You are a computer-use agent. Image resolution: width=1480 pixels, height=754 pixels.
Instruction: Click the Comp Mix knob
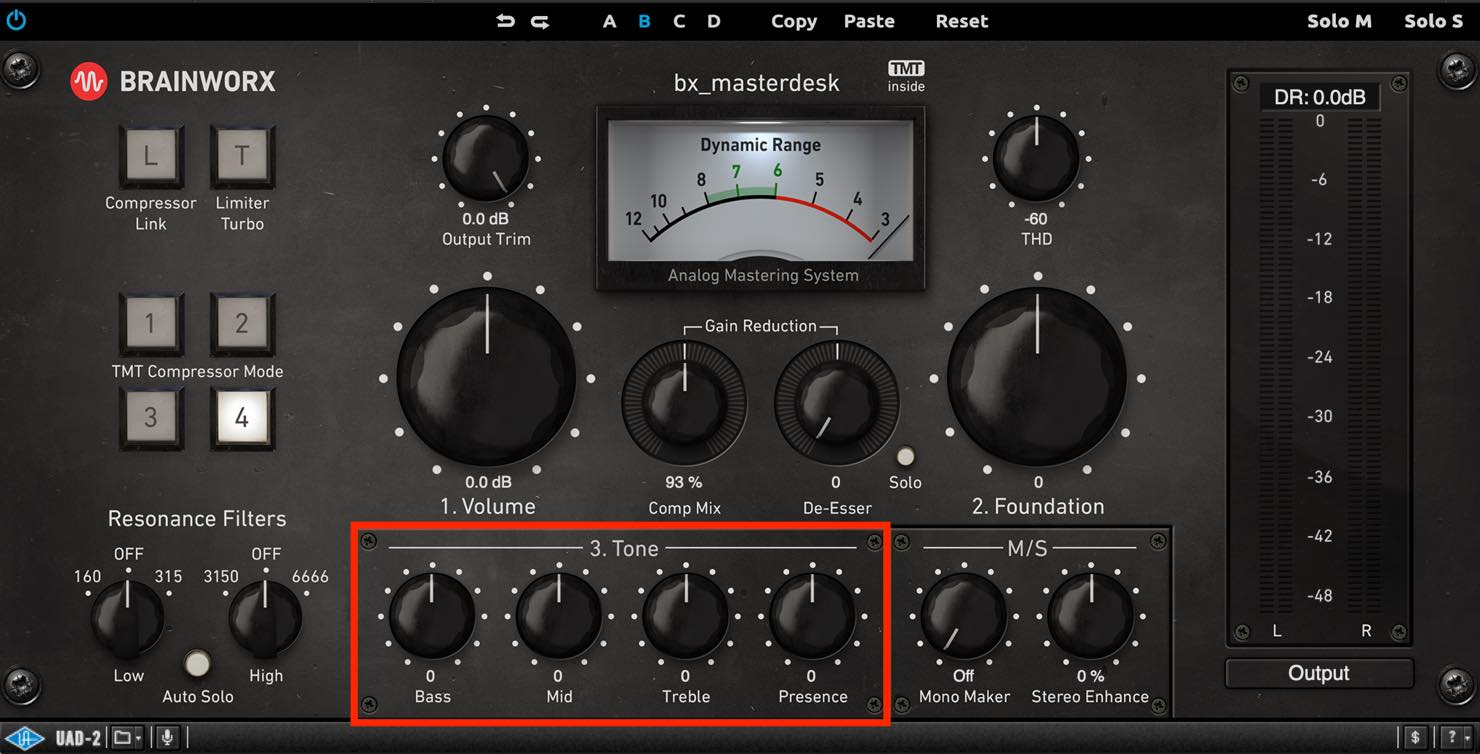[x=685, y=401]
